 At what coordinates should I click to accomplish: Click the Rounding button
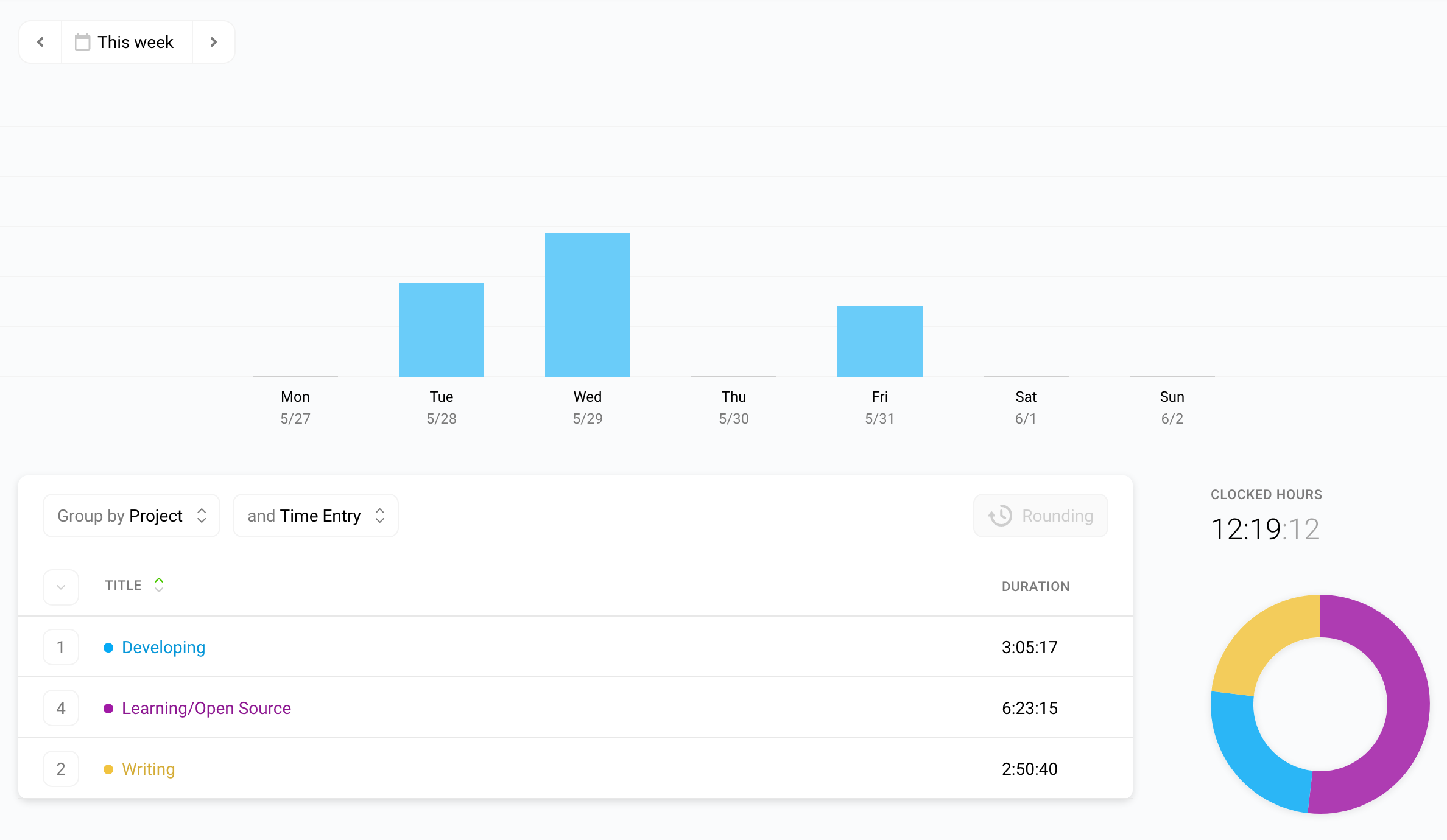pos(1040,516)
